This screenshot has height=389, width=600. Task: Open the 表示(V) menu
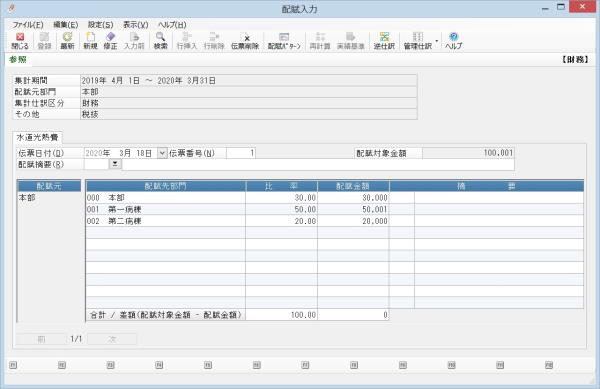tap(135, 25)
